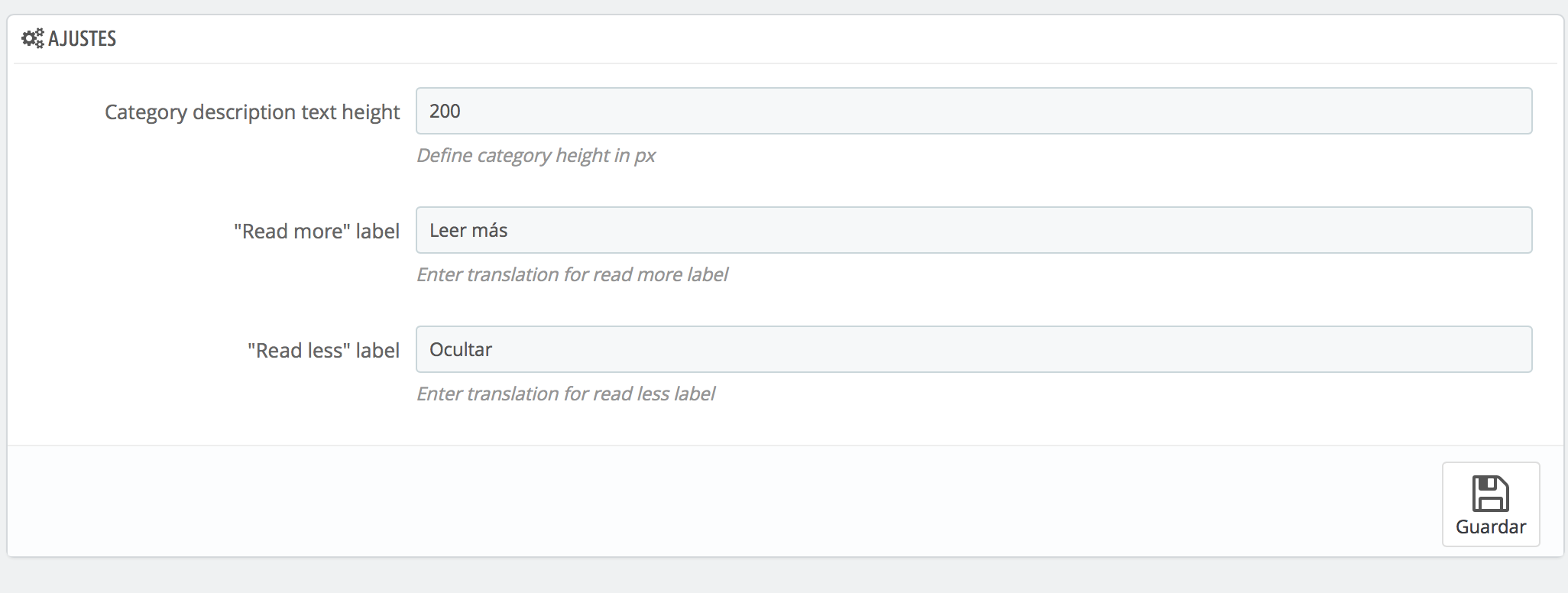
Task: Focus the Category description text height field
Action: point(974,112)
